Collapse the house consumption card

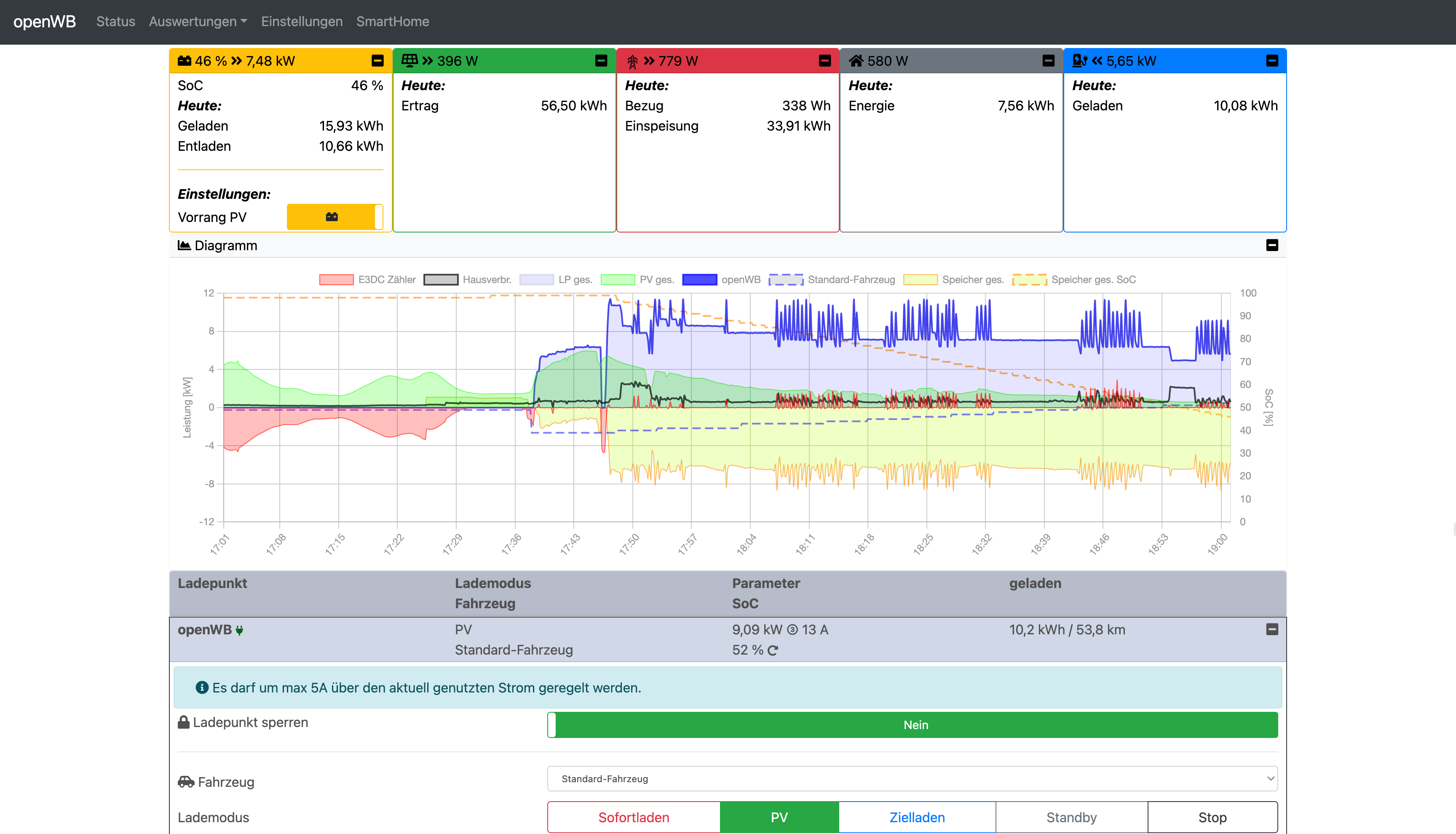point(1048,61)
